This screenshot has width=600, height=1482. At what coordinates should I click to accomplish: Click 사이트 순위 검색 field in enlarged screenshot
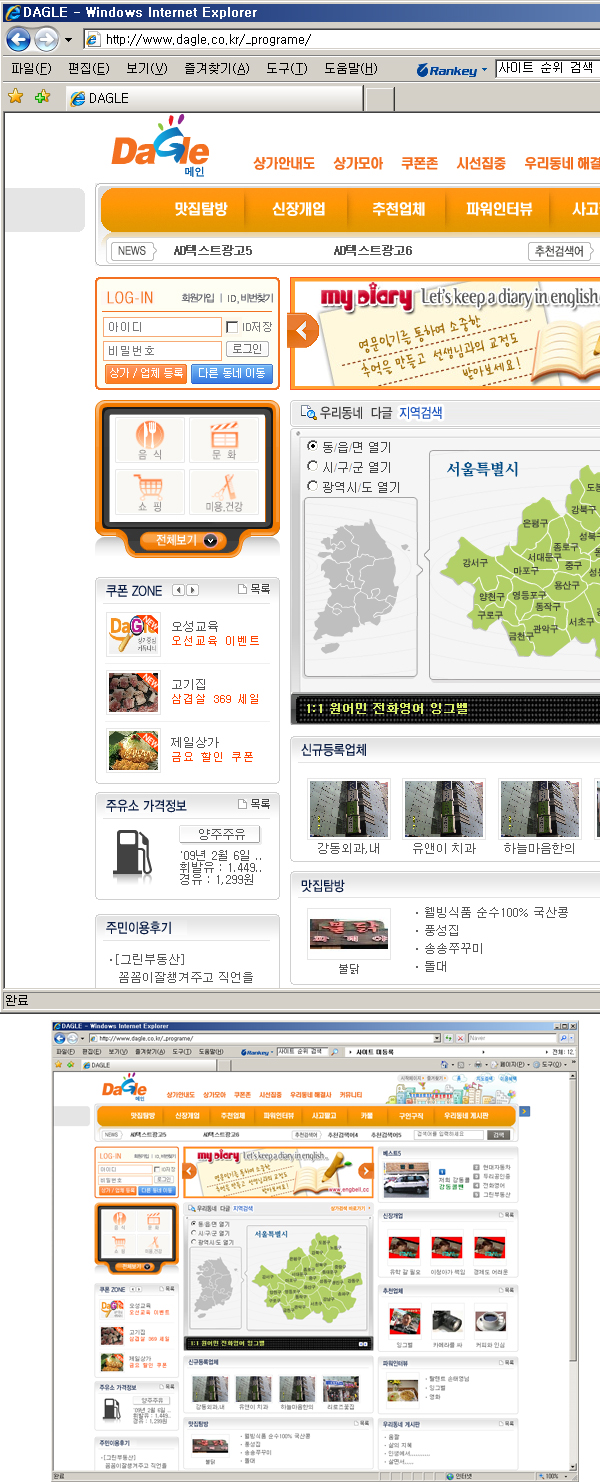point(546,68)
